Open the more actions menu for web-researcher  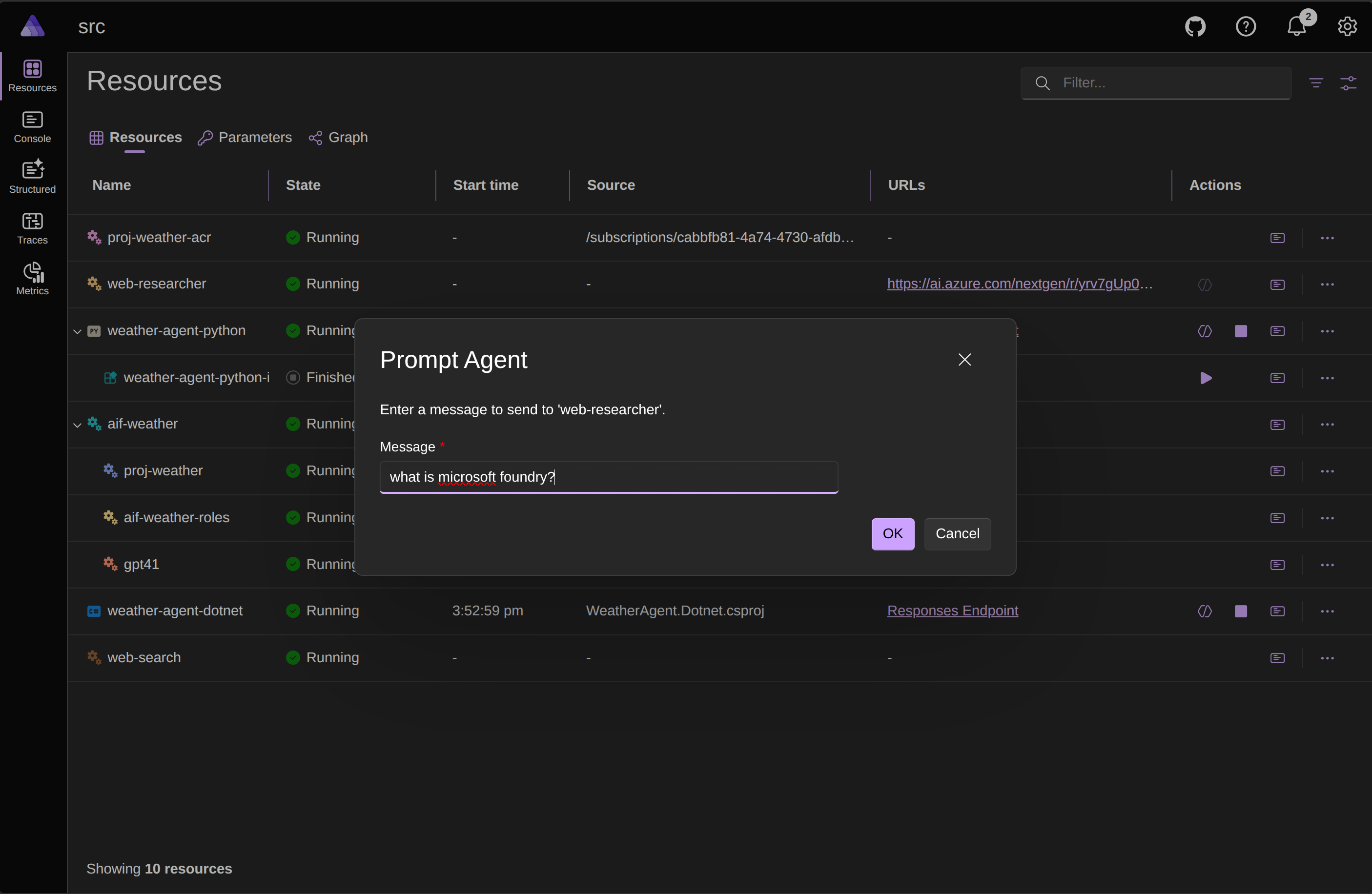tap(1328, 284)
